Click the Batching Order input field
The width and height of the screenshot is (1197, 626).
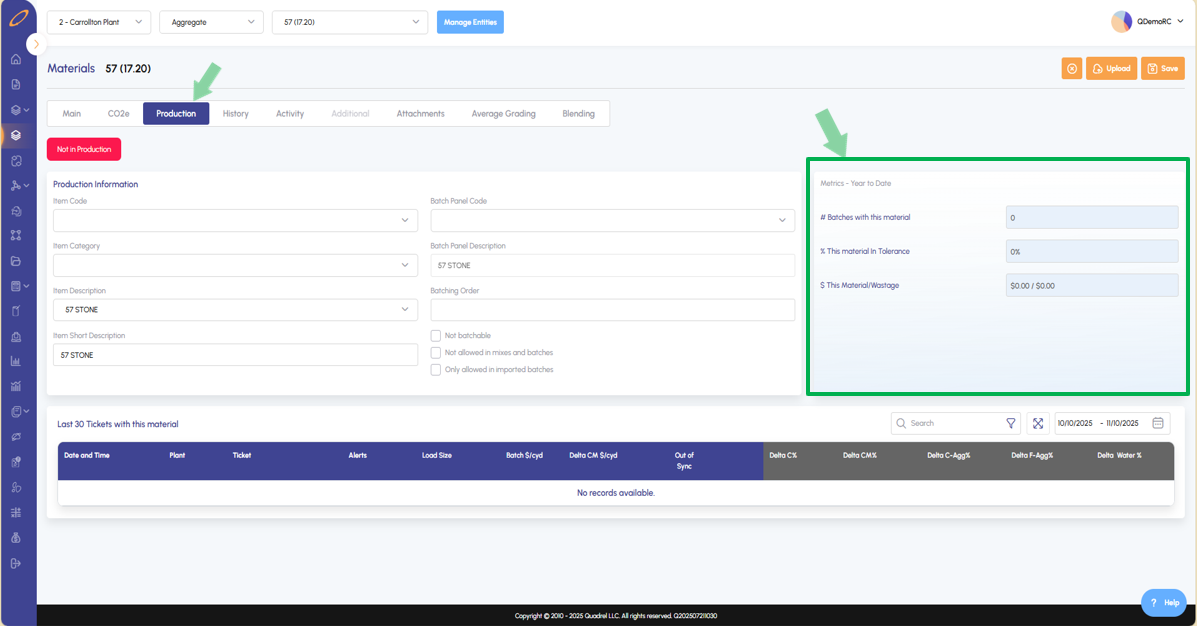(x=612, y=310)
